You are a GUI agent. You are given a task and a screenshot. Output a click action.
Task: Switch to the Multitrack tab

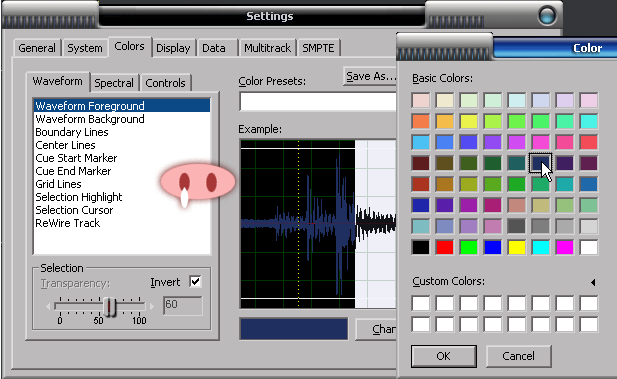[267, 48]
